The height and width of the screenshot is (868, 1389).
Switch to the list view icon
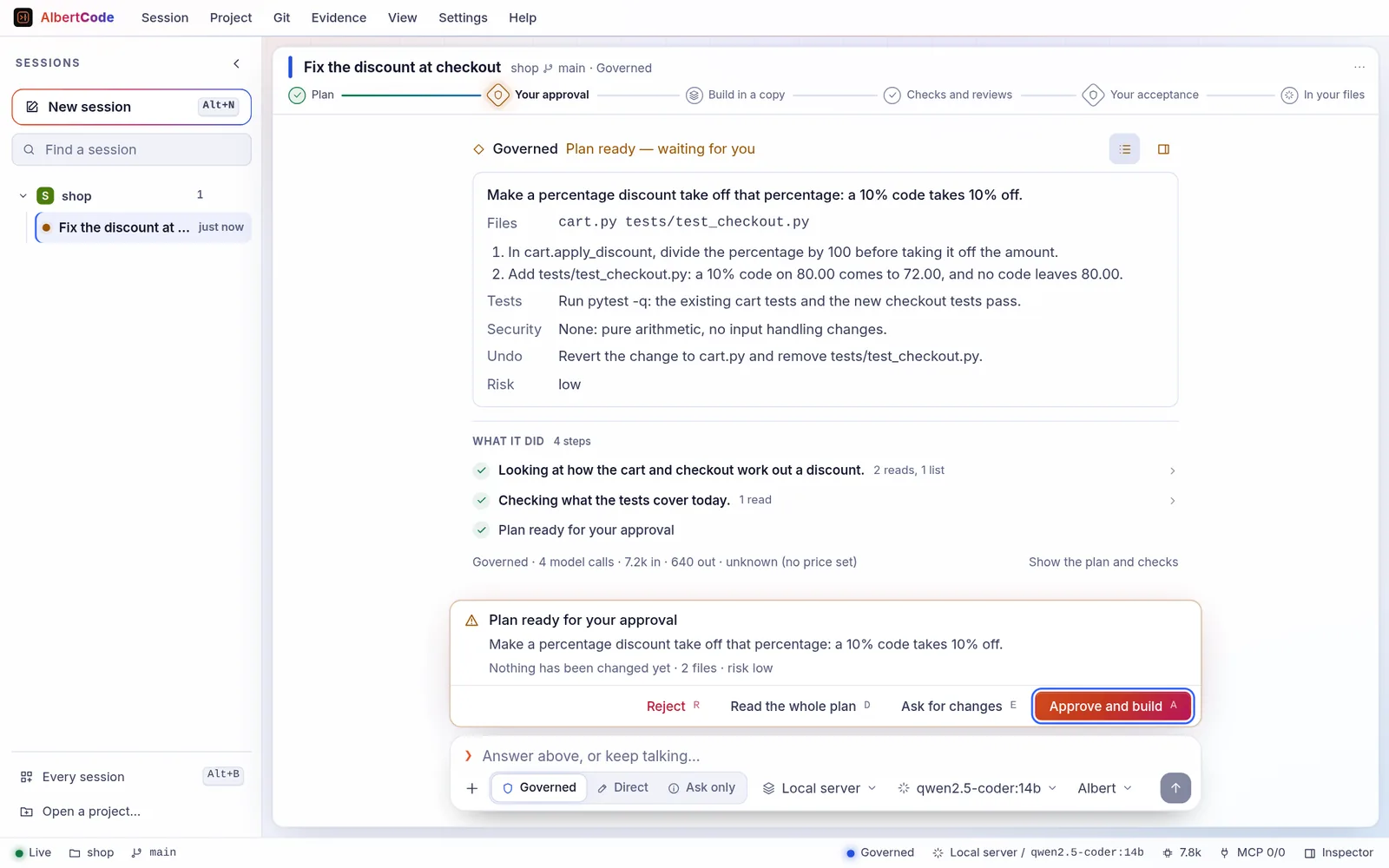1124,149
